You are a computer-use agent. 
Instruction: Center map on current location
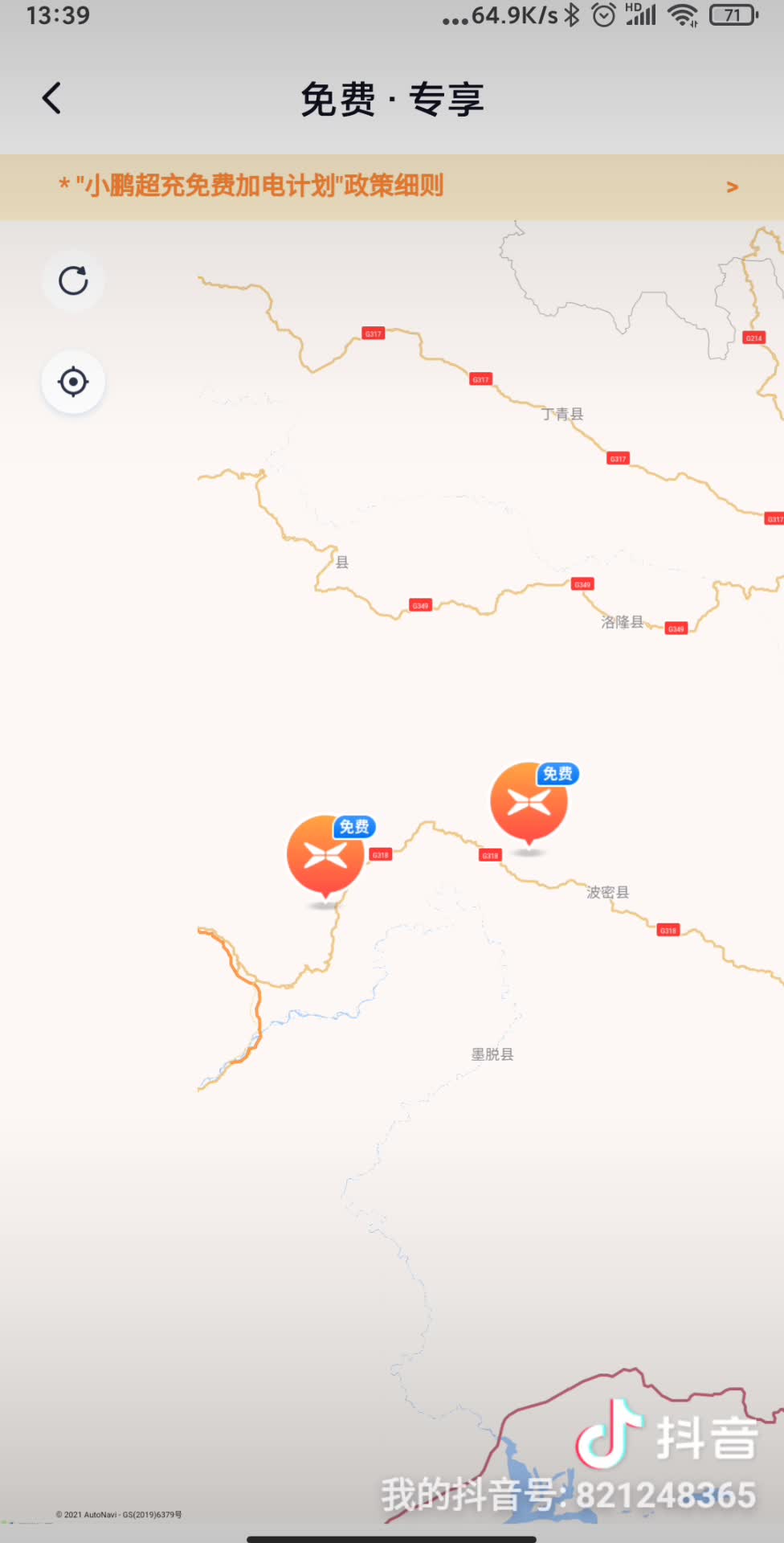[73, 382]
